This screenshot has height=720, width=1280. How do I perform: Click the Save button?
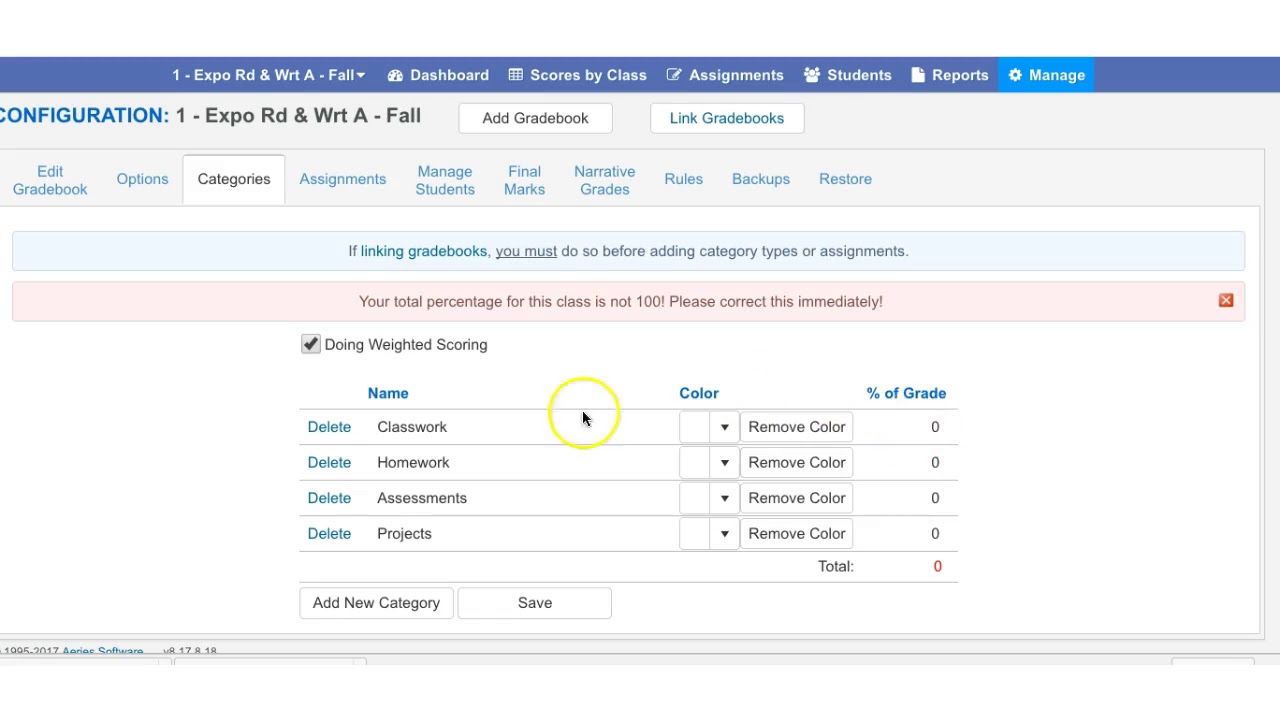[534, 603]
